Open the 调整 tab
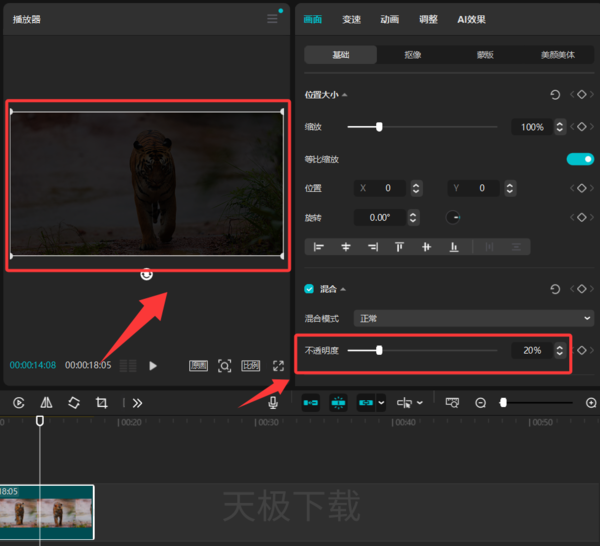 pos(428,19)
